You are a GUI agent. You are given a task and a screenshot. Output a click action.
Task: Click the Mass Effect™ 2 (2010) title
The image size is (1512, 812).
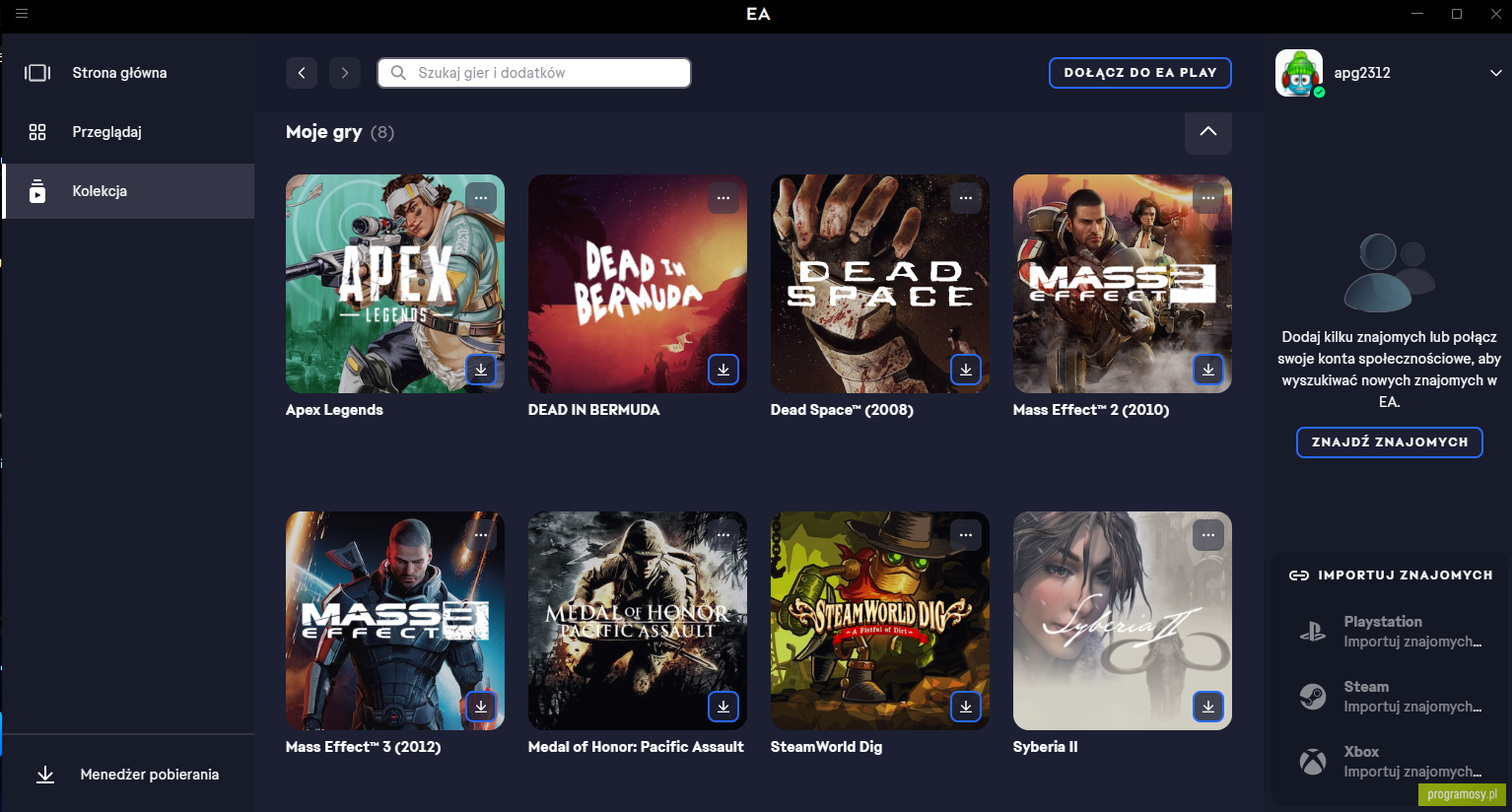coord(1091,410)
